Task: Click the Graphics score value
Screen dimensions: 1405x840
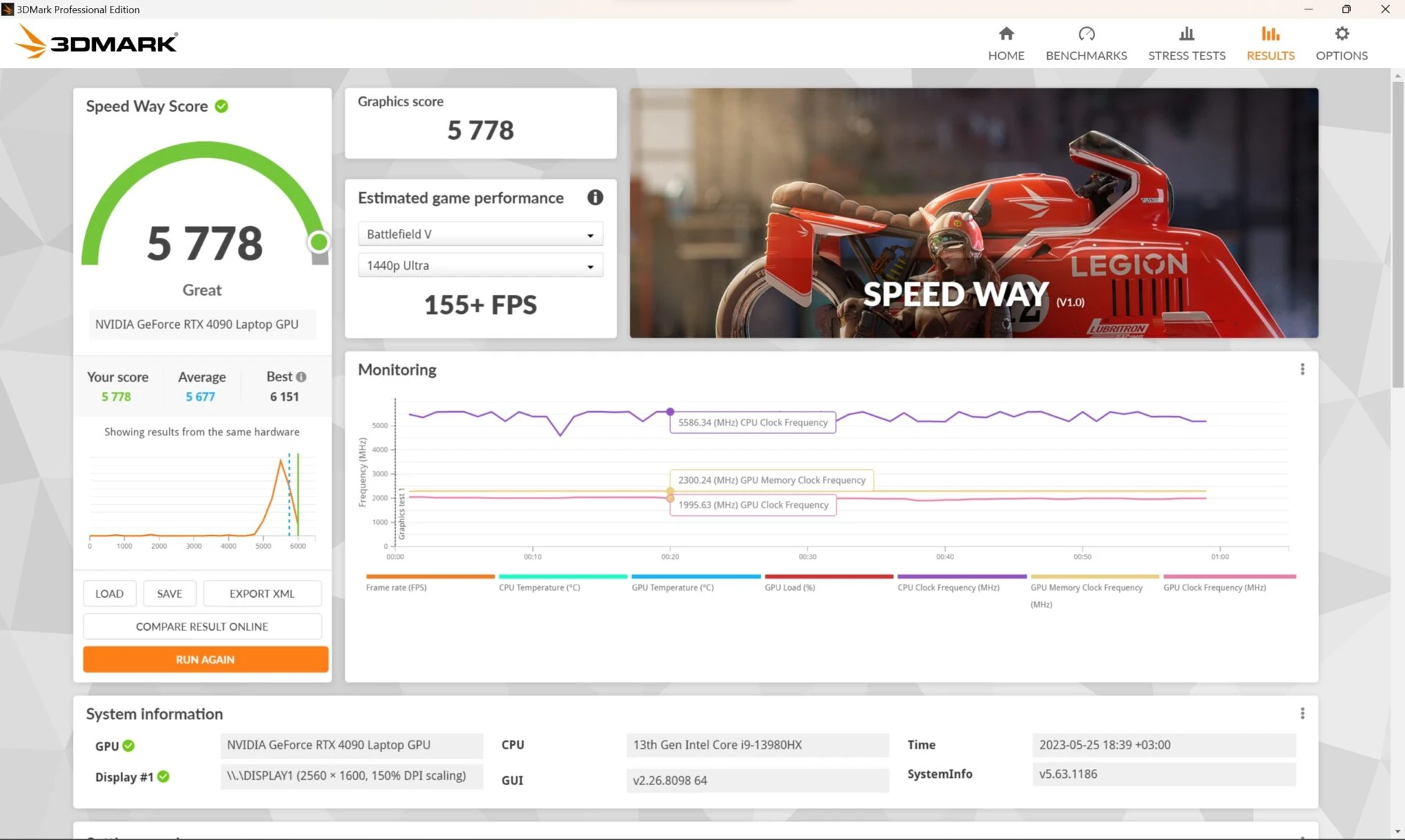Action: (x=481, y=130)
